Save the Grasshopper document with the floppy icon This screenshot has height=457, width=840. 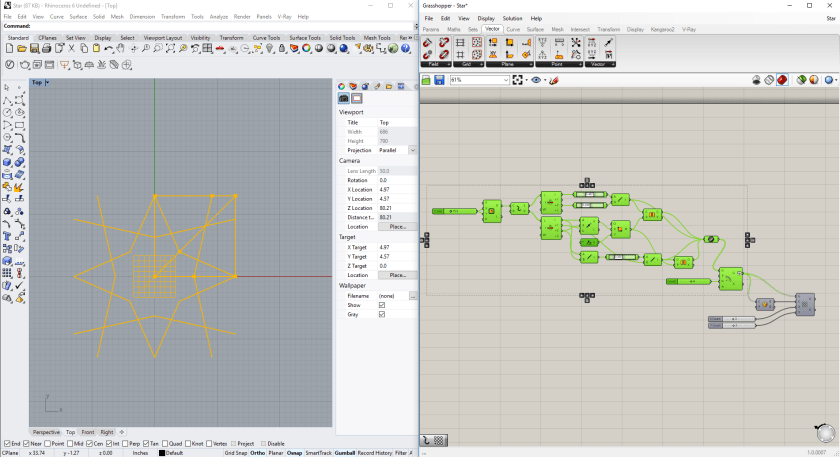pos(438,80)
